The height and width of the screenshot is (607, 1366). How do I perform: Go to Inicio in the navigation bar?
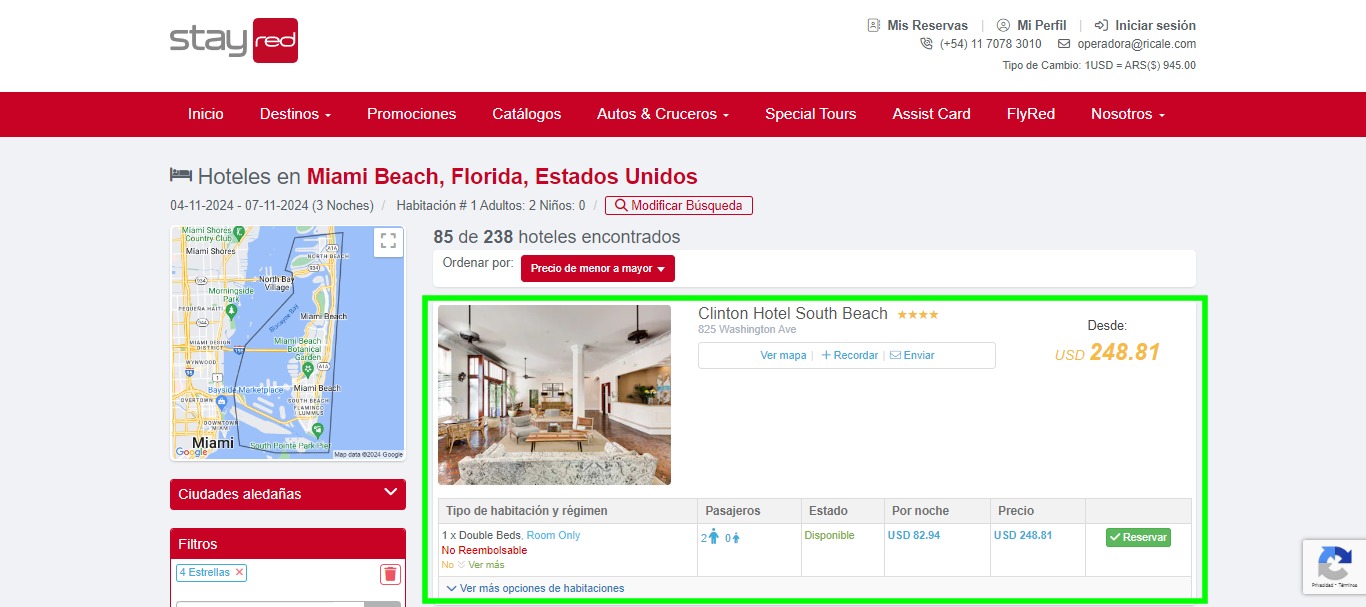(206, 114)
